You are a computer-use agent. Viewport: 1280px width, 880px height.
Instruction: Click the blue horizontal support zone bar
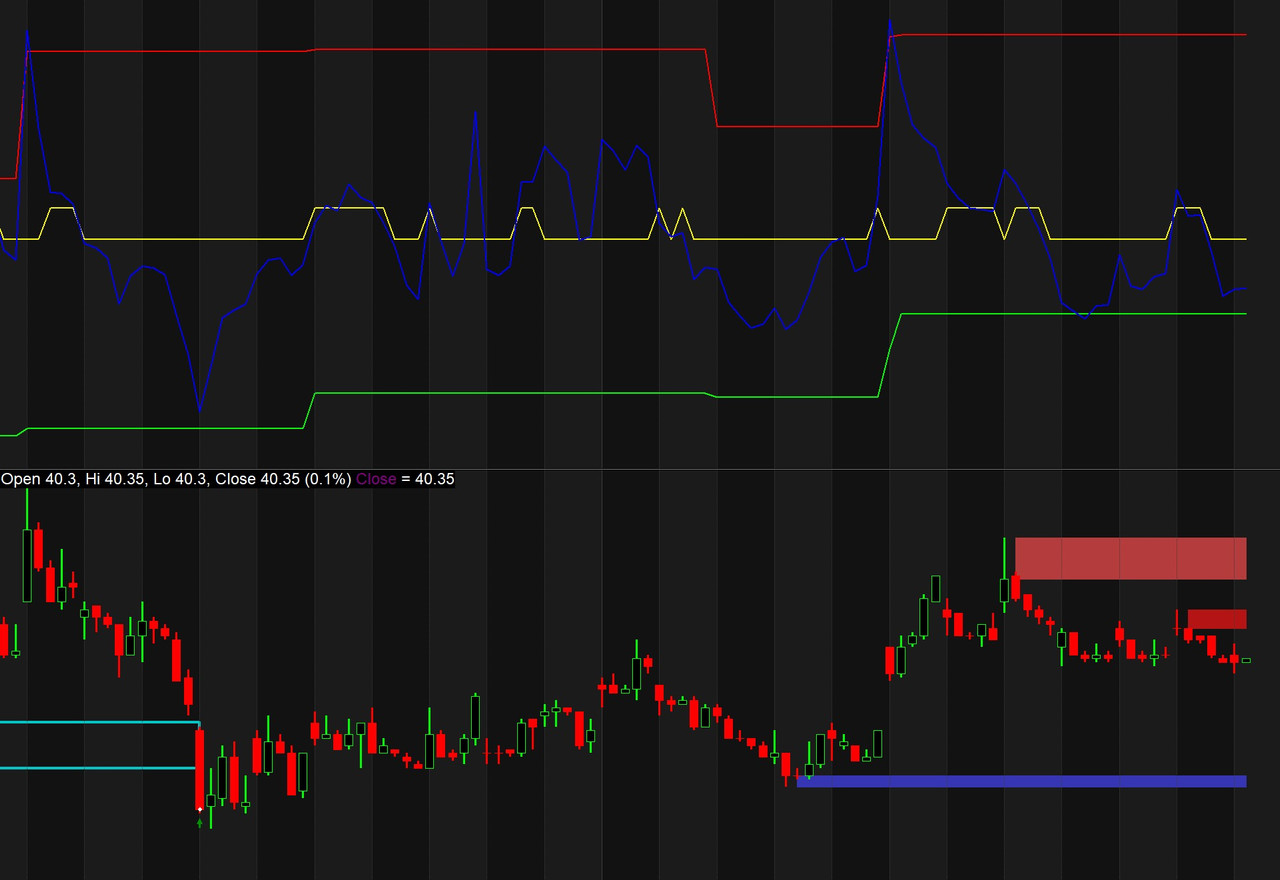1022,781
